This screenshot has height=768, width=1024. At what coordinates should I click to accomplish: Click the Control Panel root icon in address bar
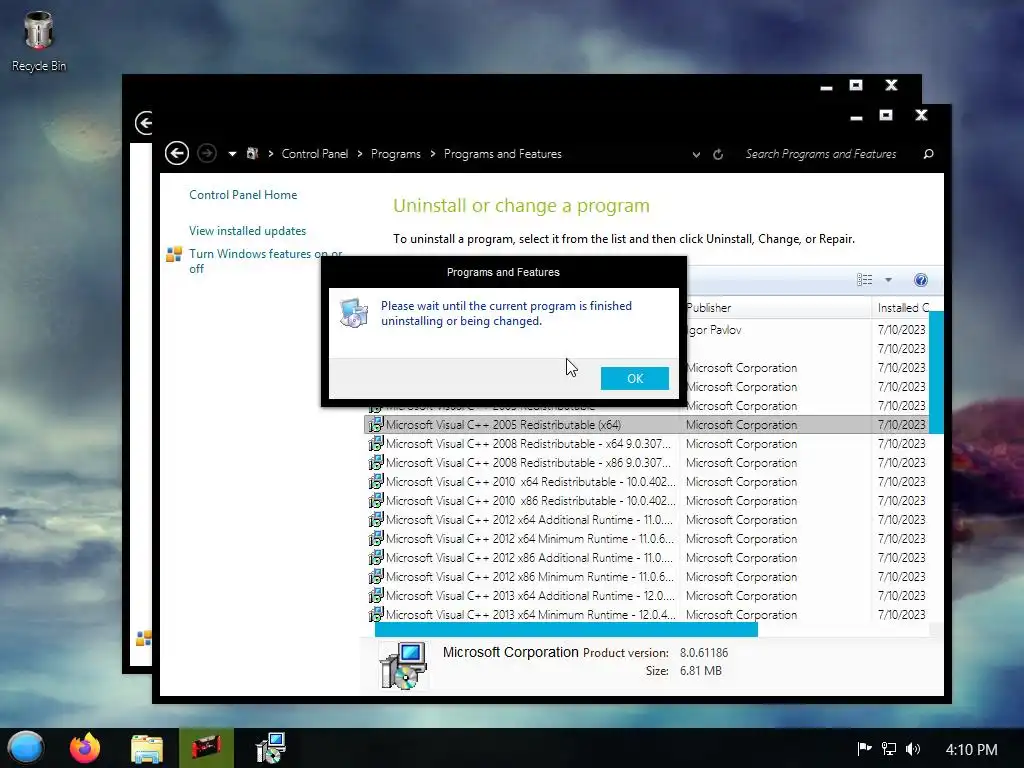(x=252, y=153)
